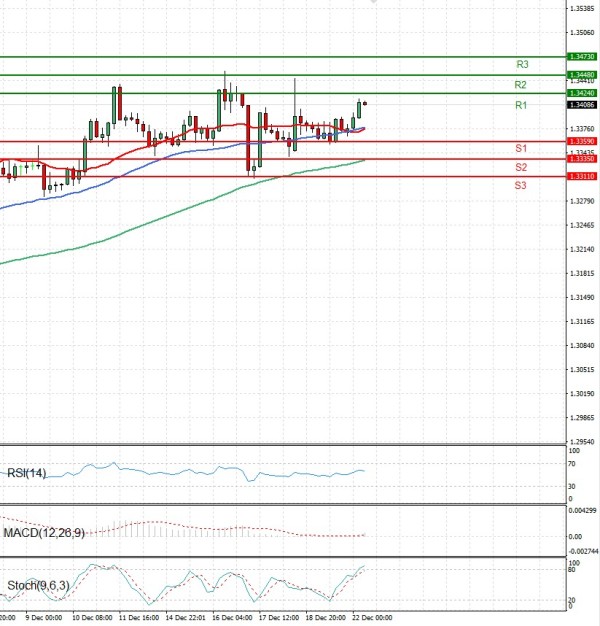
Task: Click the green 1.34730 price tag
Action: pyautogui.click(x=581, y=57)
